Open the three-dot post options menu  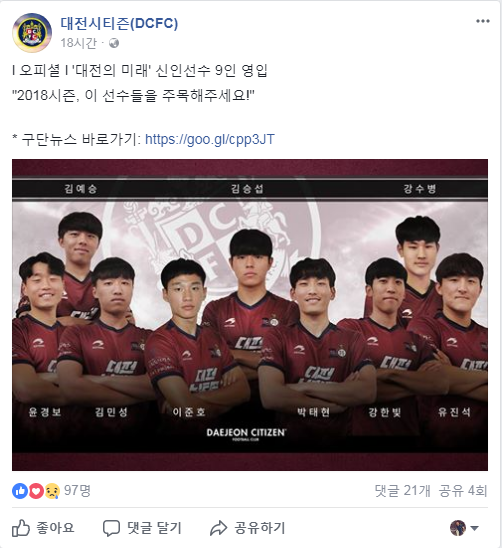click(482, 21)
